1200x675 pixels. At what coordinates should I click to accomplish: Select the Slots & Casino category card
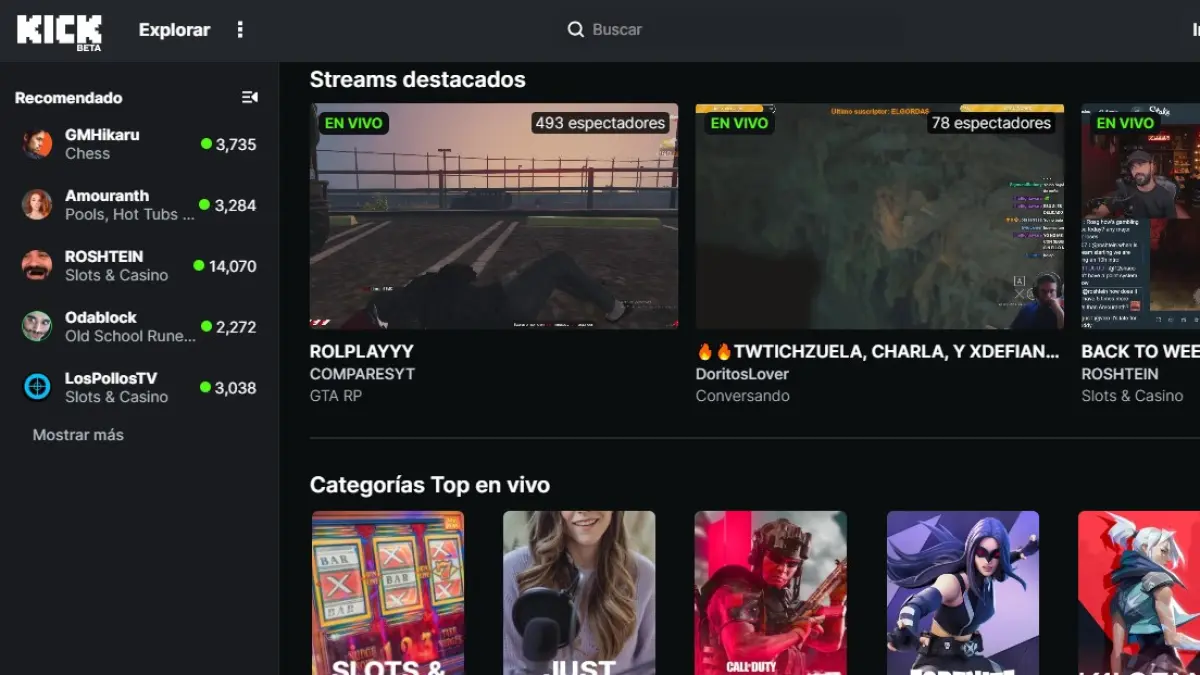tap(388, 593)
